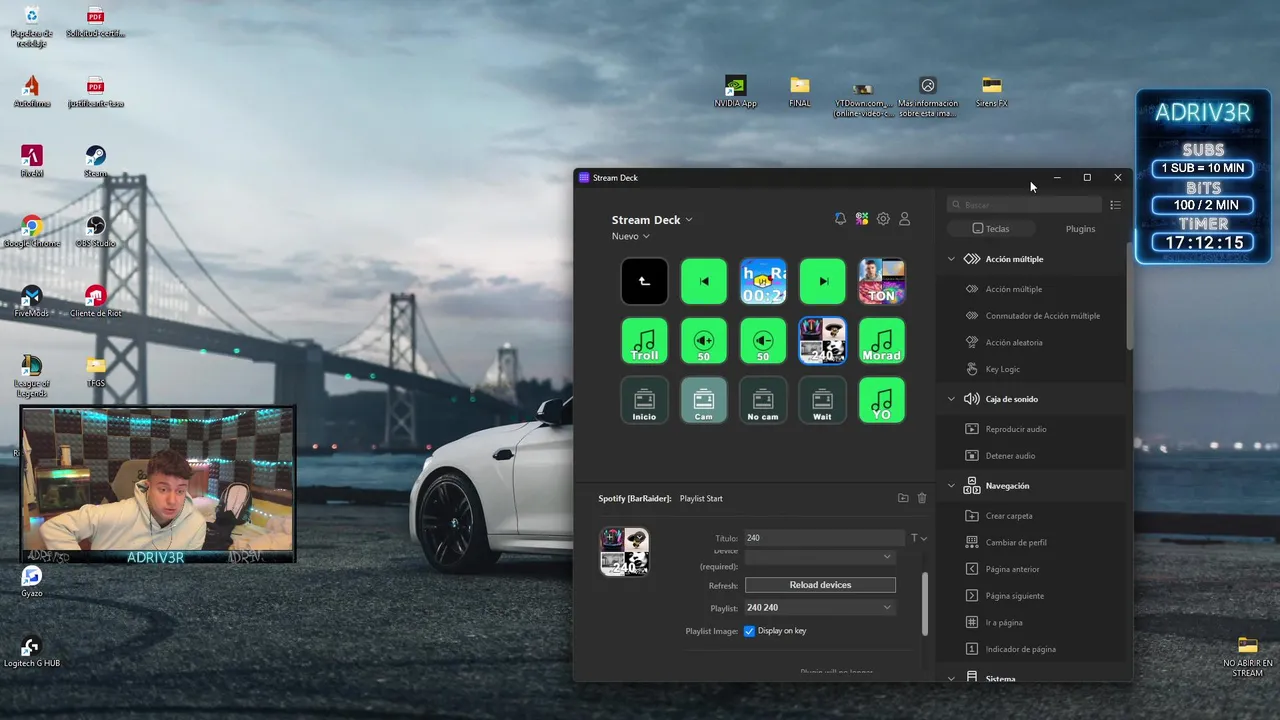Collapse the Caja de sonido category
Image resolution: width=1280 pixels, height=720 pixels.
tap(951, 399)
